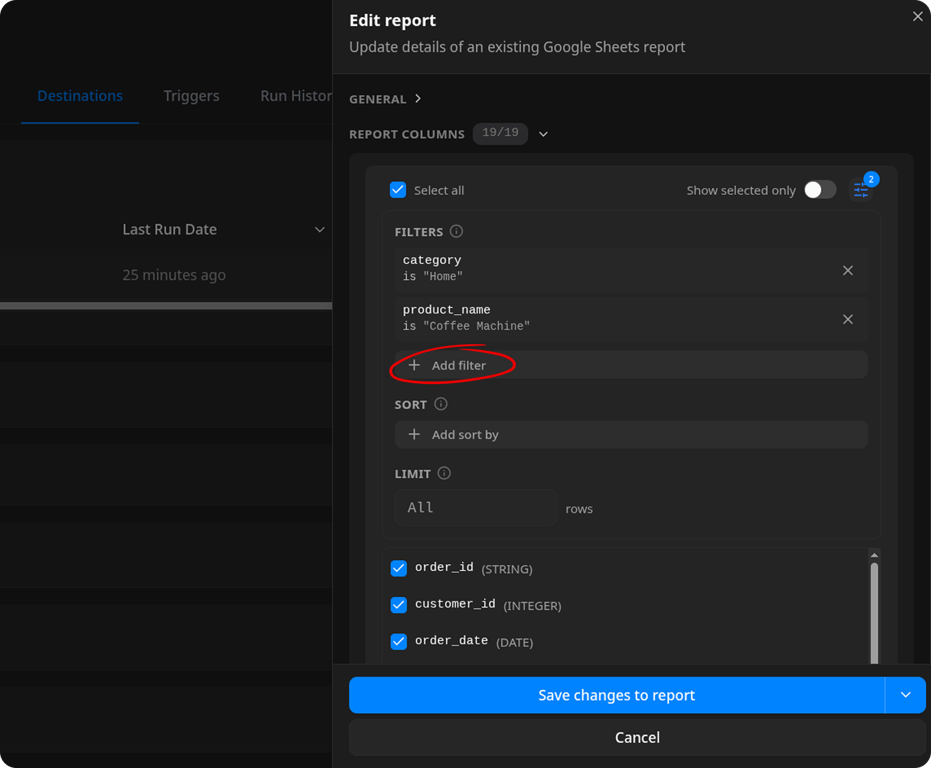Save changes to report
This screenshot has width=931, height=768.
[x=616, y=694]
